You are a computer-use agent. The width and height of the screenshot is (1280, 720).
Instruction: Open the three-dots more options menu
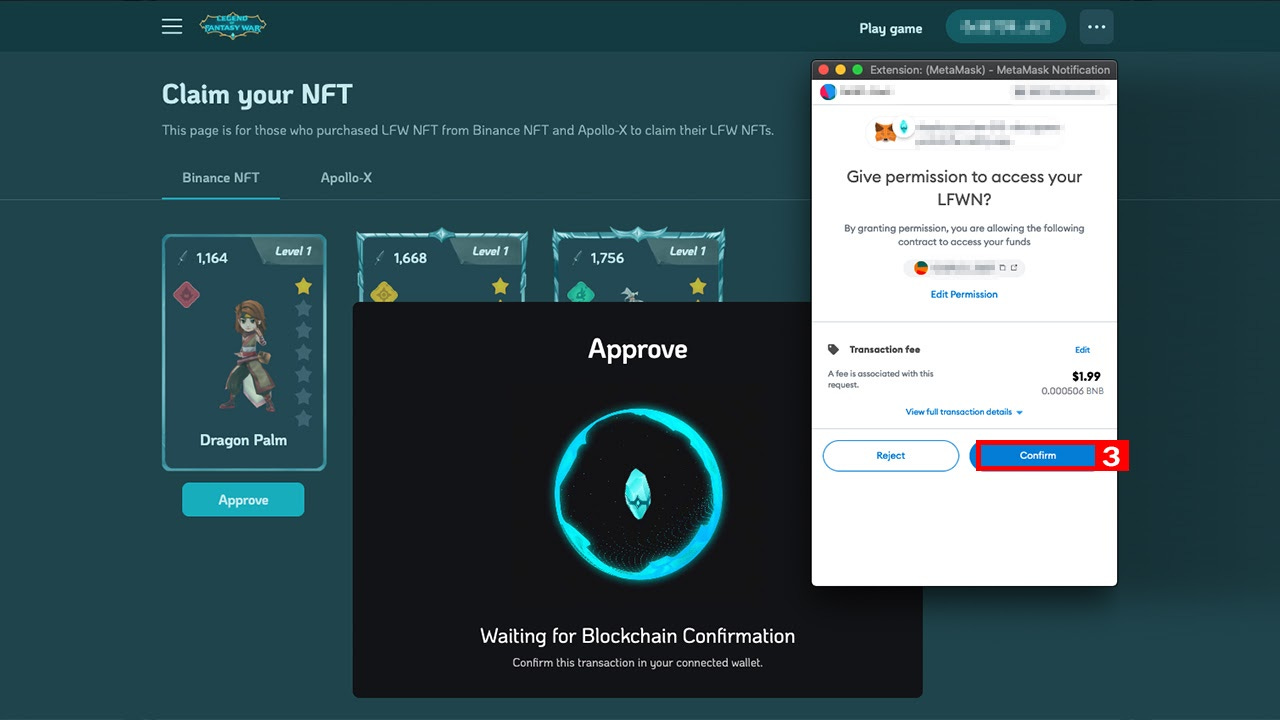coord(1097,27)
